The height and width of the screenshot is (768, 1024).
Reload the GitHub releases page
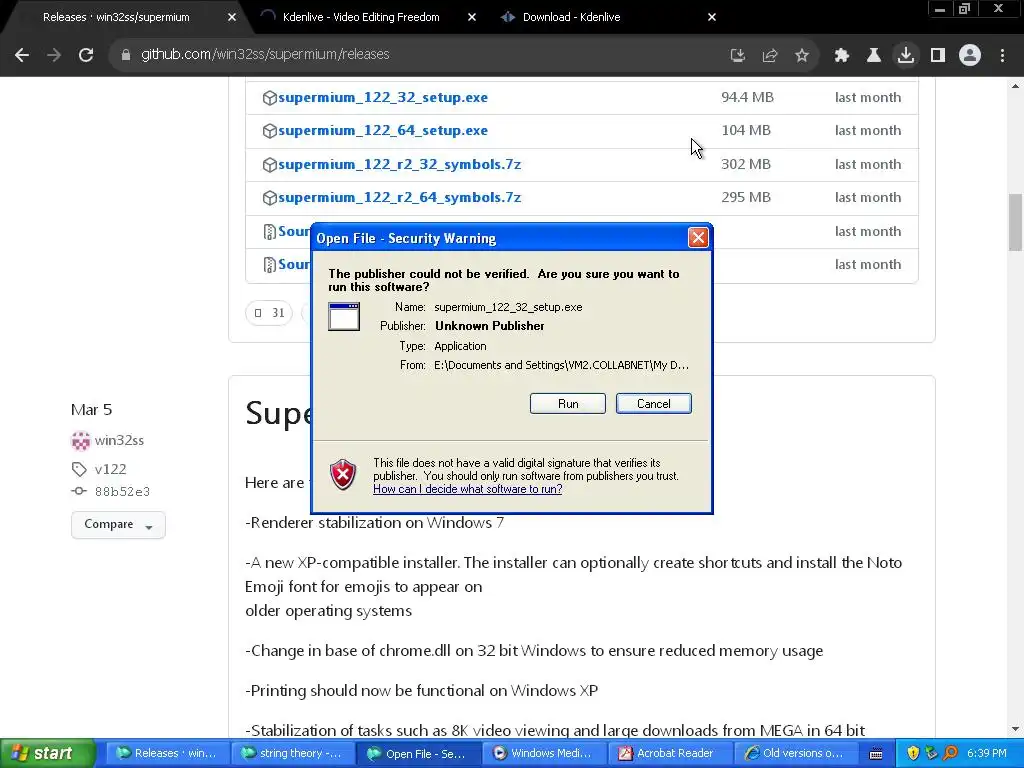86,55
